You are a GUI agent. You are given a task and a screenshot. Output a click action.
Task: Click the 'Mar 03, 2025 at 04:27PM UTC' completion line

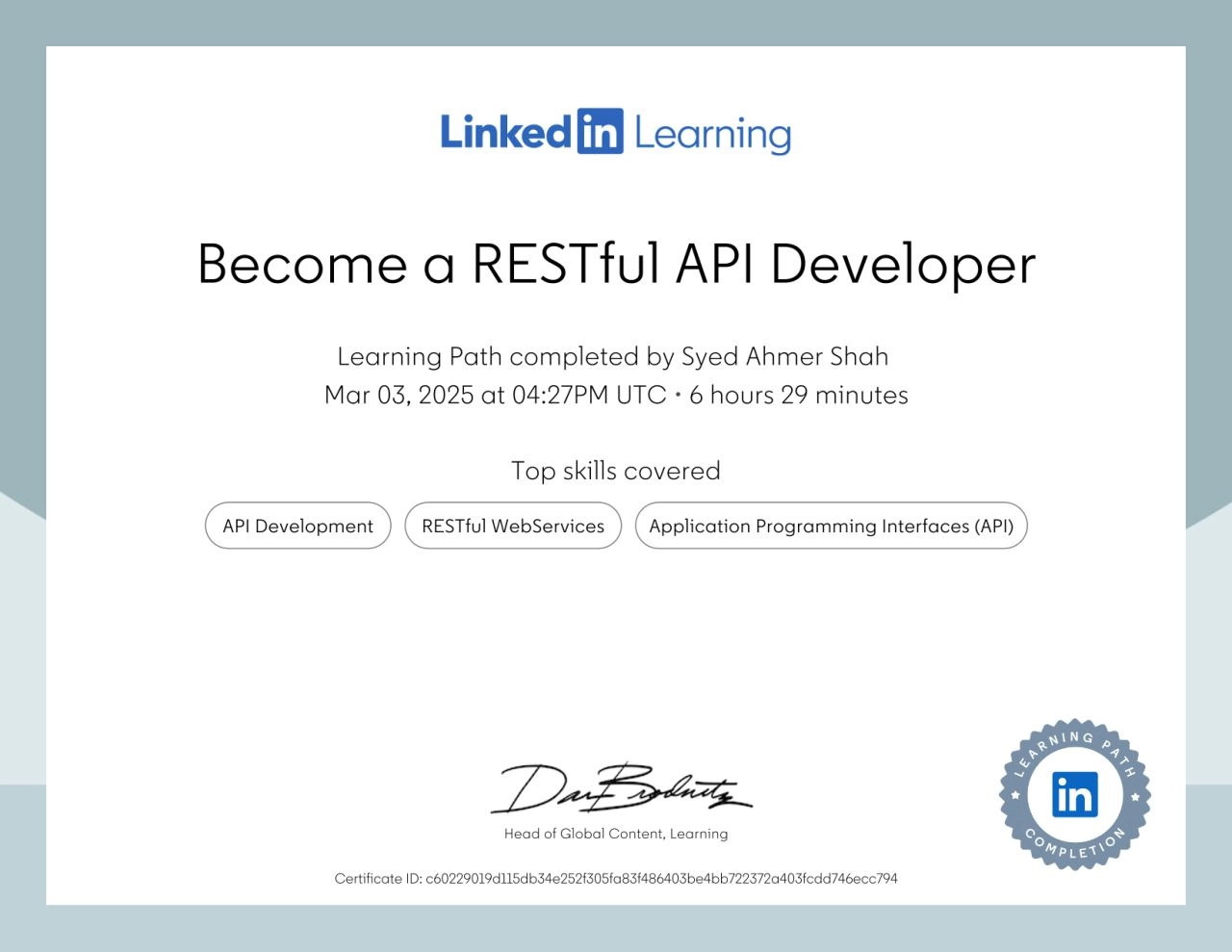click(x=616, y=395)
